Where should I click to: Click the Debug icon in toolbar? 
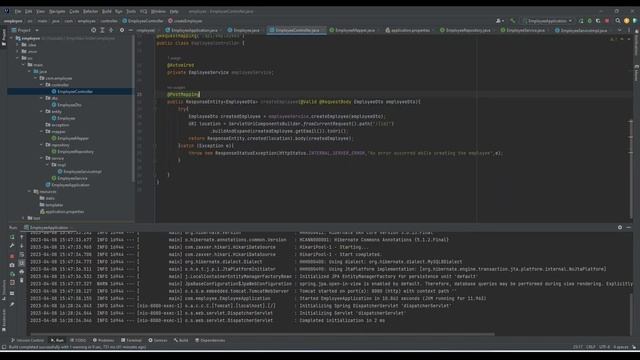(589, 21)
